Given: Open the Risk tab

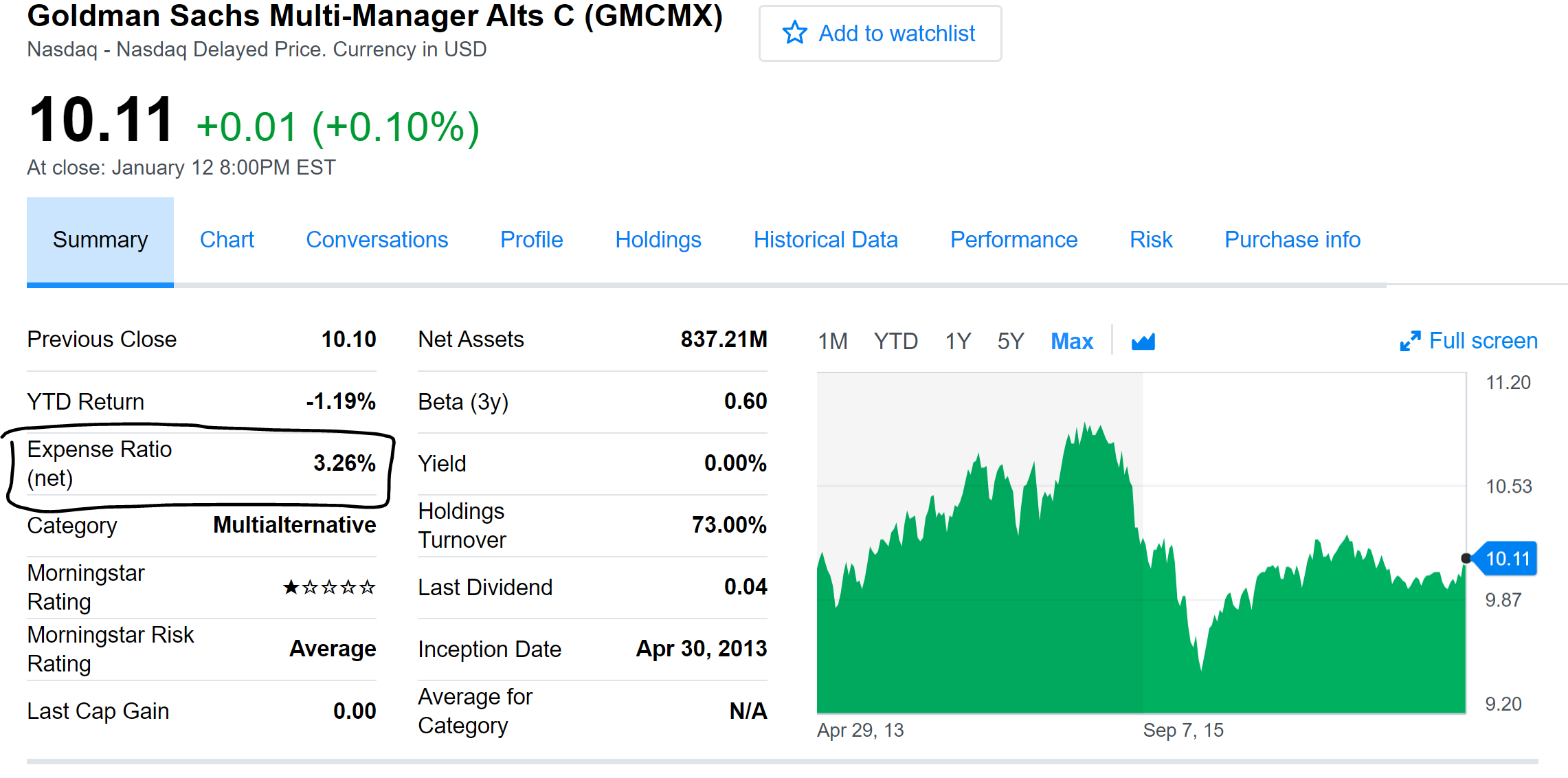Looking at the screenshot, I should pos(1151,240).
